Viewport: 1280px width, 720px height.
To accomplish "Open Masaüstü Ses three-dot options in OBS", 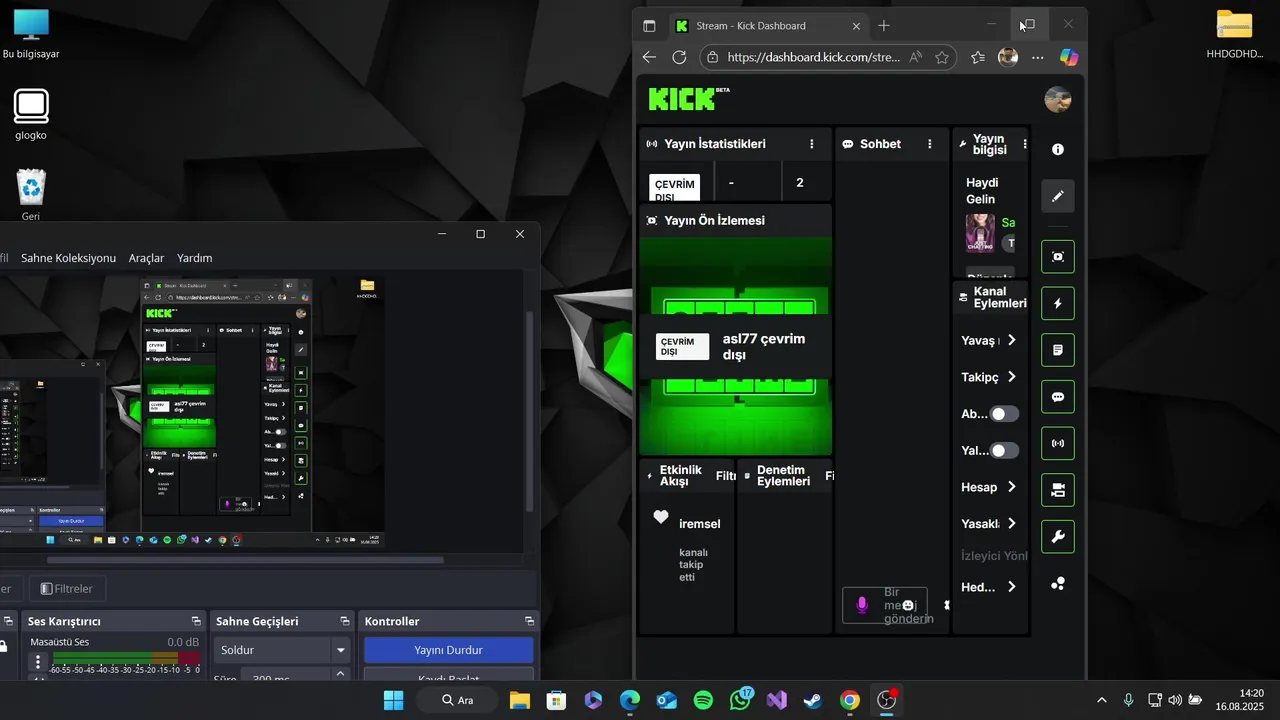I will [38, 662].
